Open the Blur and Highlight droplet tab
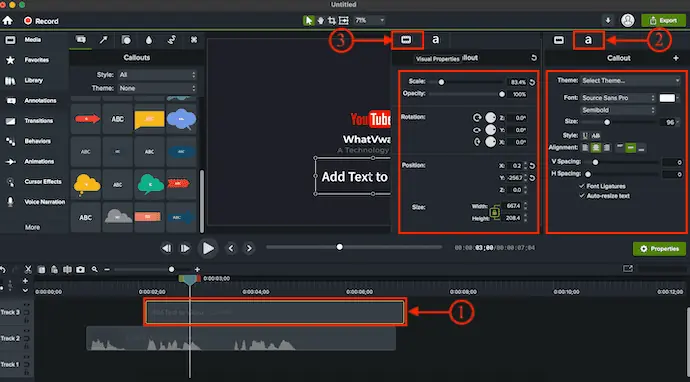The image size is (690, 382). pyautogui.click(x=149, y=40)
